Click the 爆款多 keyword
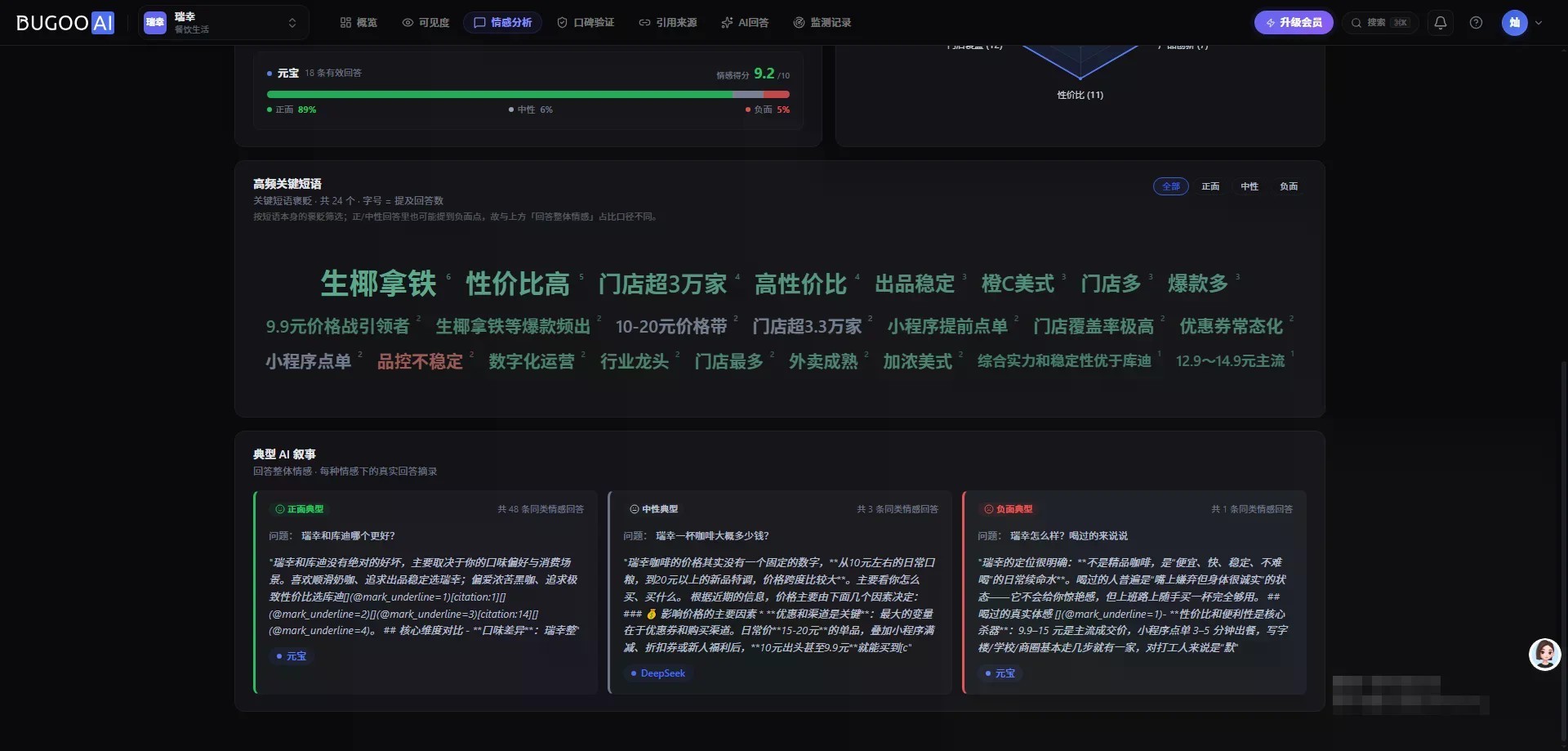The width and height of the screenshot is (1568, 751). pyautogui.click(x=1198, y=284)
